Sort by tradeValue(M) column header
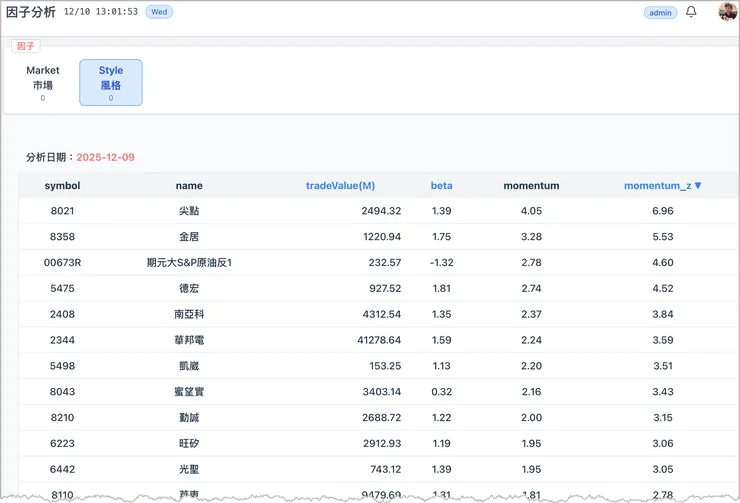The width and height of the screenshot is (740, 503). pyautogui.click(x=340, y=185)
